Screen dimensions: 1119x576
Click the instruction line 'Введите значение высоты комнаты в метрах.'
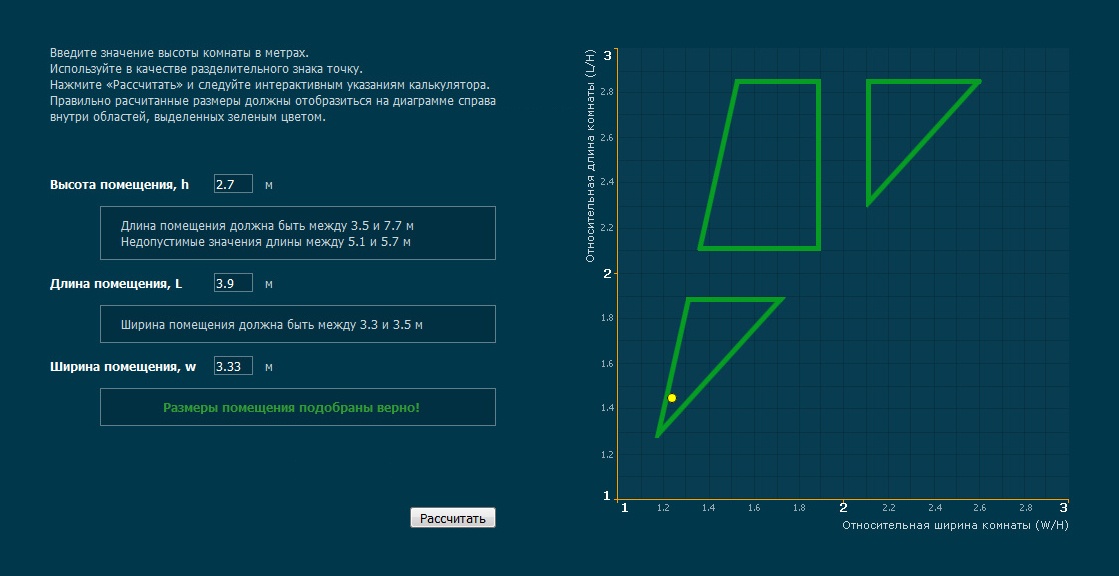pos(179,53)
